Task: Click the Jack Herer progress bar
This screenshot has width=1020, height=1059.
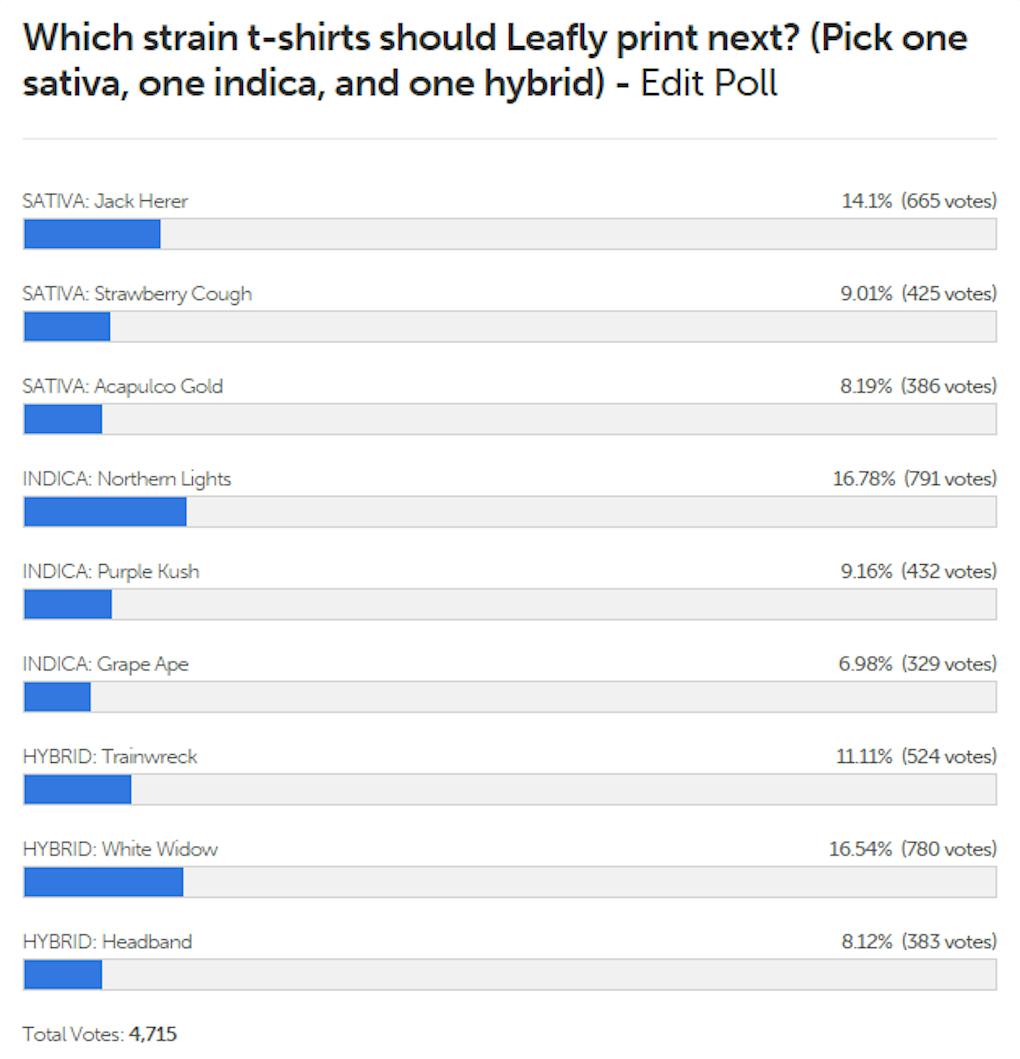Action: tap(509, 234)
